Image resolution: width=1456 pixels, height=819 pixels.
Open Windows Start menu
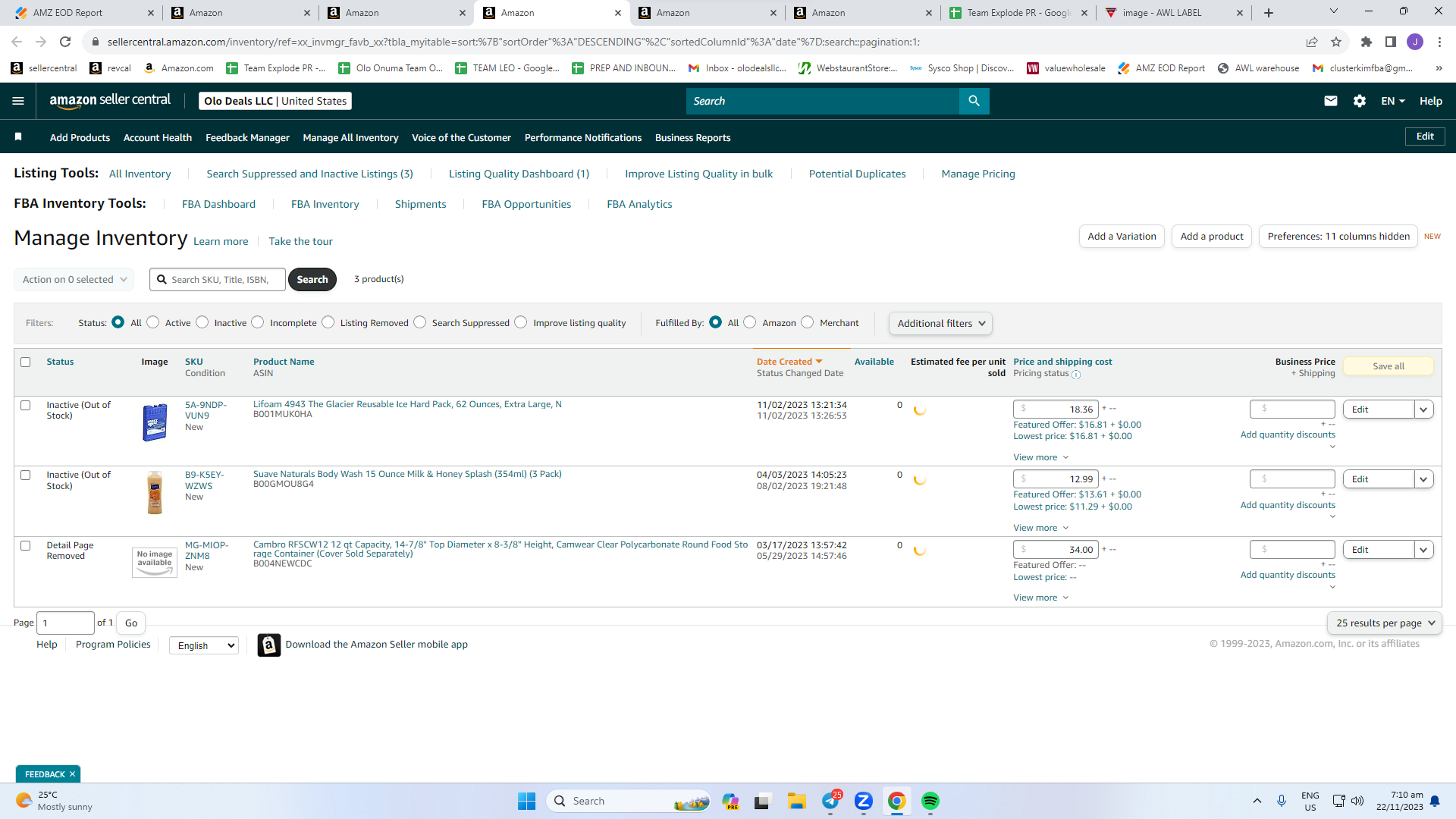(x=526, y=801)
